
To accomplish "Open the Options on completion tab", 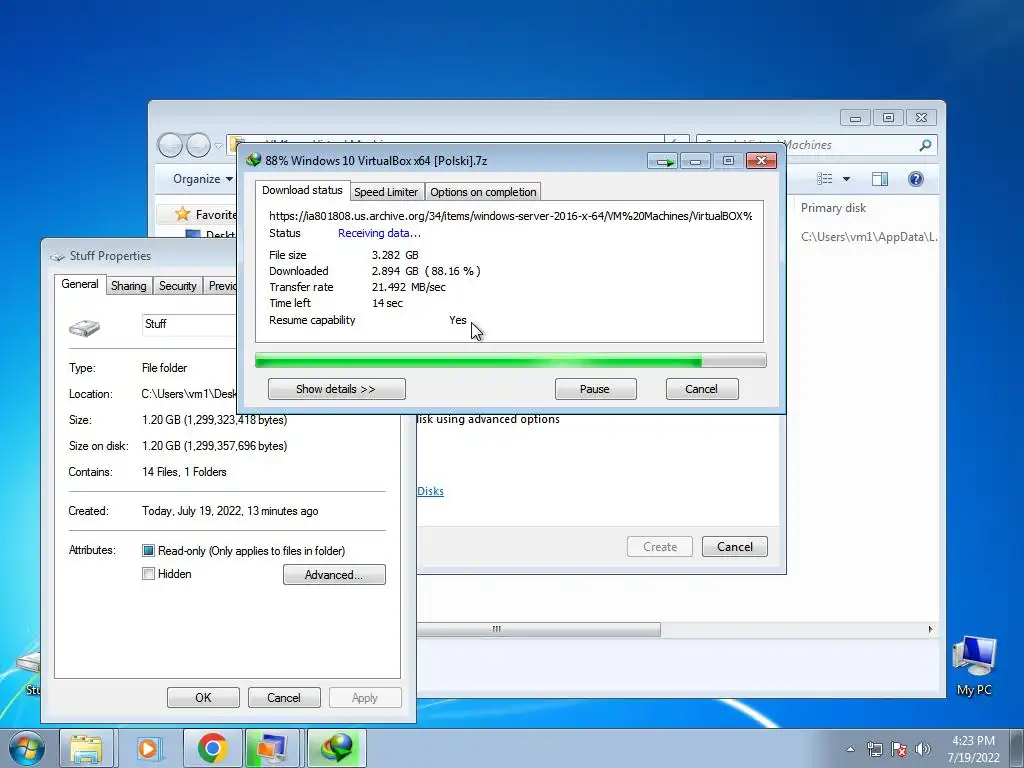I will pos(483,192).
